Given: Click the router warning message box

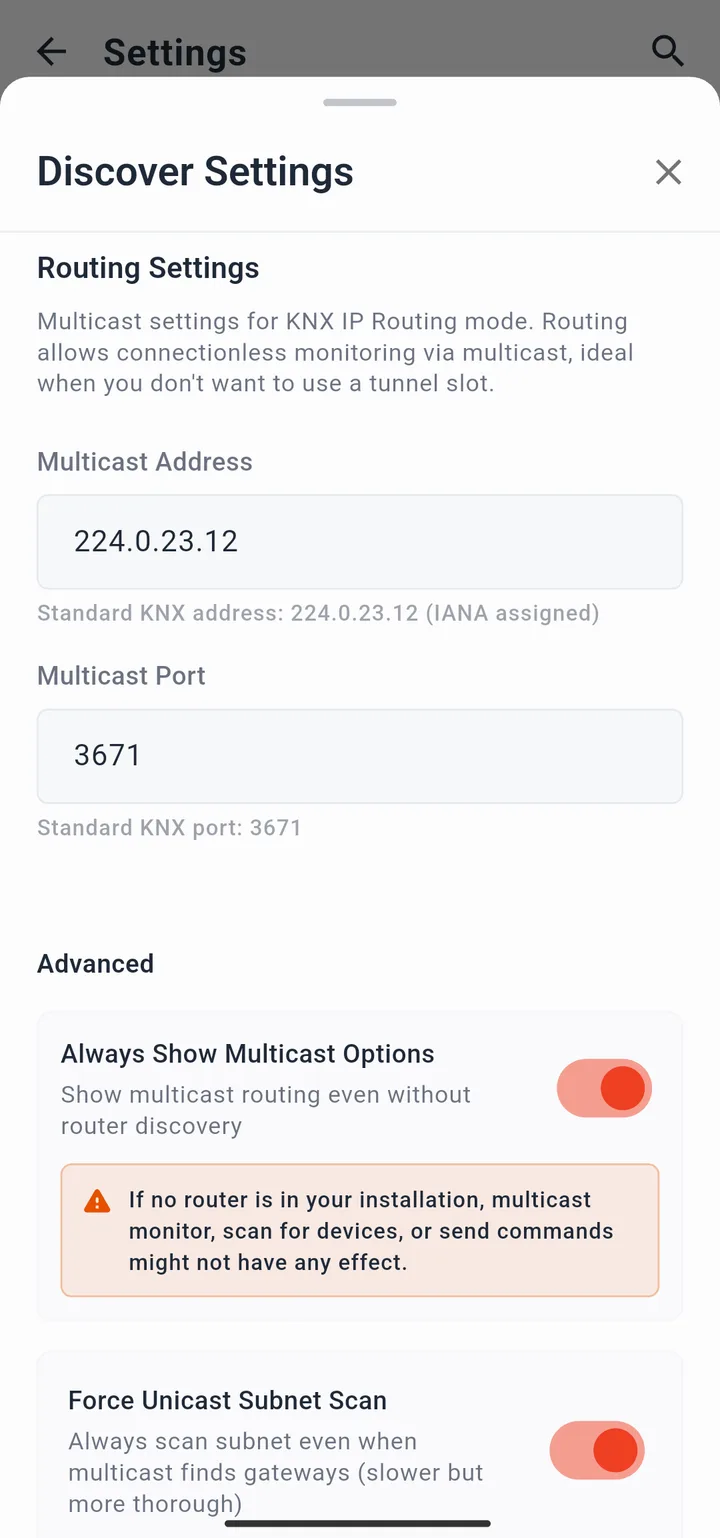Looking at the screenshot, I should click(x=360, y=1230).
